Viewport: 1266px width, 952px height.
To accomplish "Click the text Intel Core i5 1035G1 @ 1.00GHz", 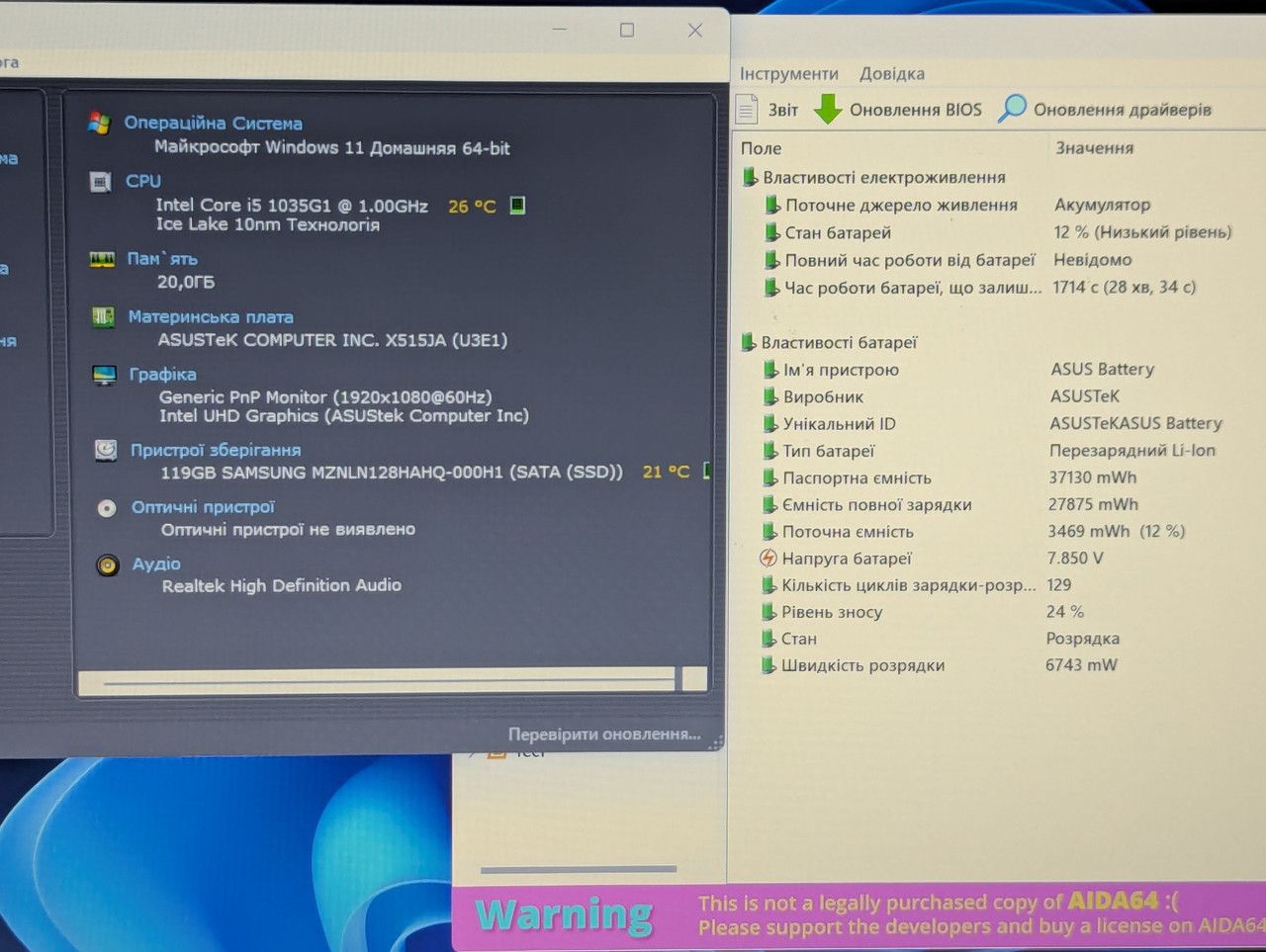I will pyautogui.click(x=292, y=206).
